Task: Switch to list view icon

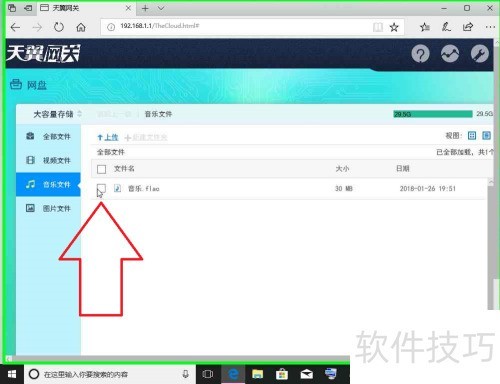Action: coord(486,135)
